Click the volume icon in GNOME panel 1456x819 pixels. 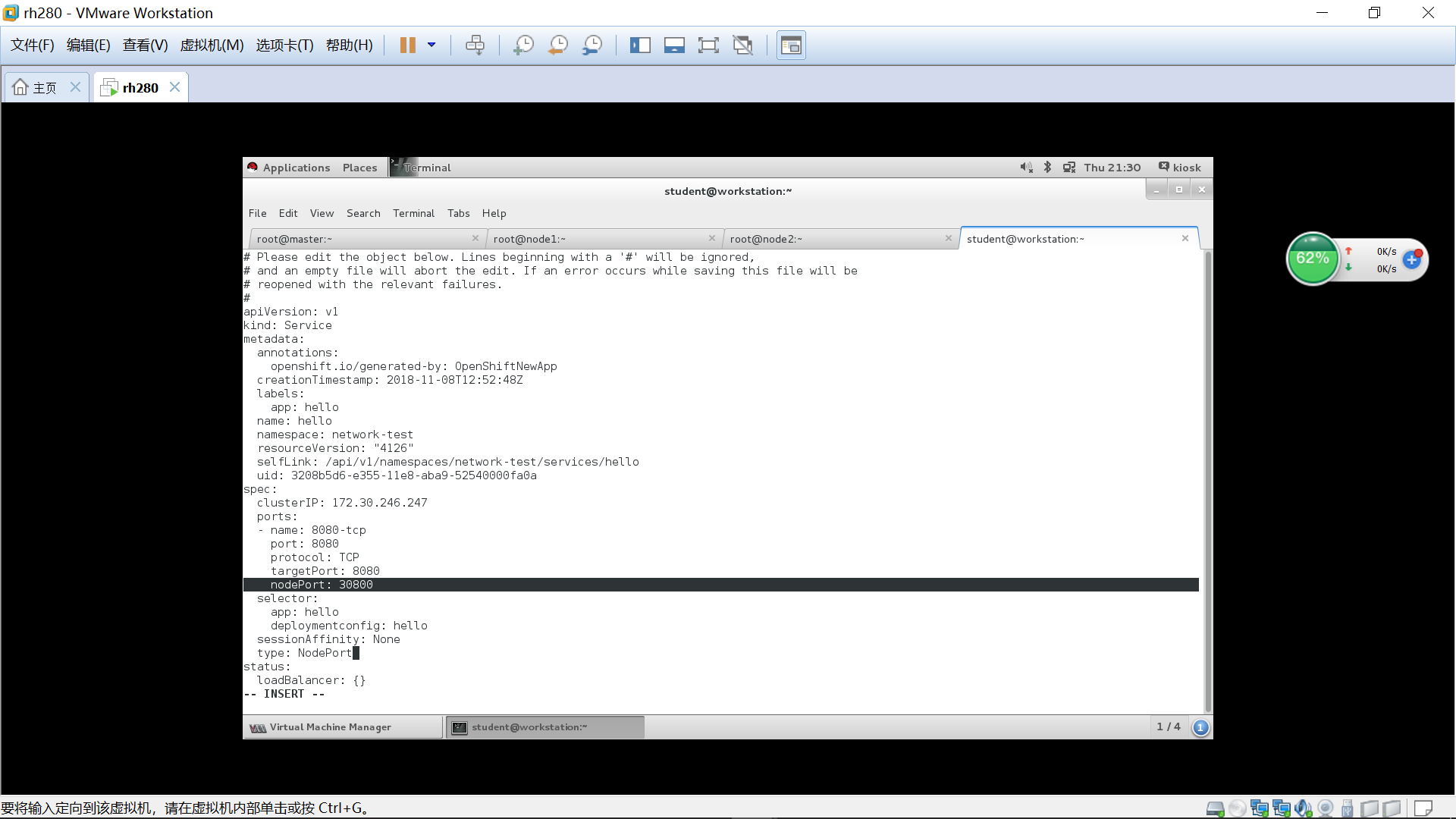[x=1026, y=168]
